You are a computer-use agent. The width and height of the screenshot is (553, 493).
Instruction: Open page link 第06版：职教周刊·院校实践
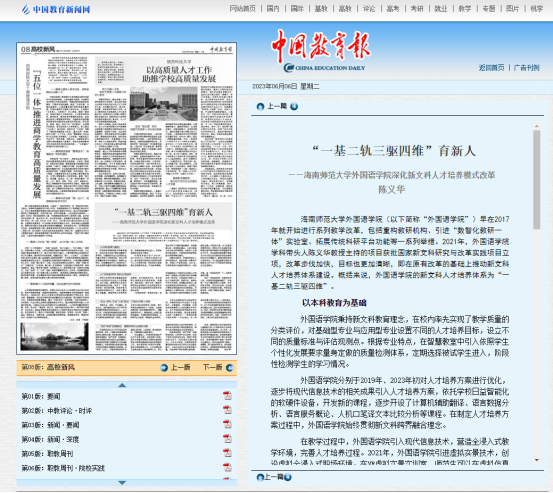(63, 468)
